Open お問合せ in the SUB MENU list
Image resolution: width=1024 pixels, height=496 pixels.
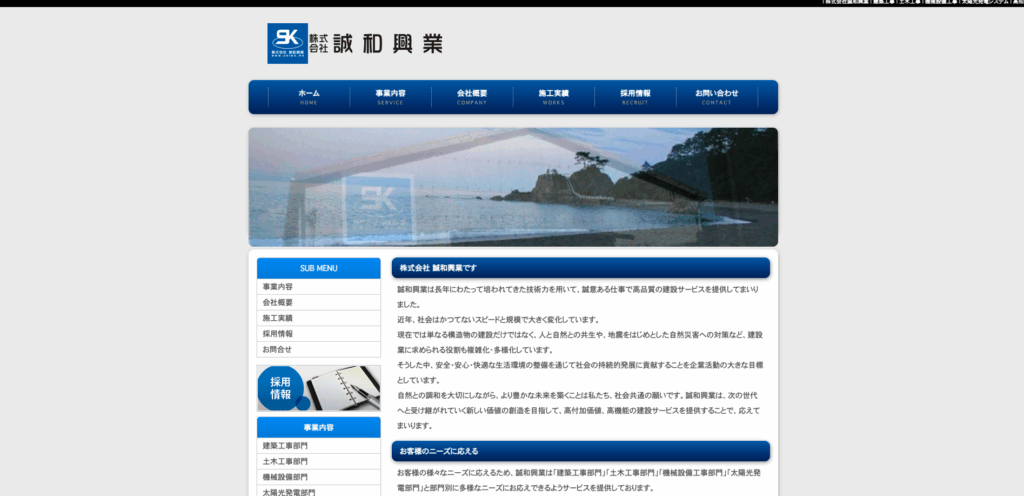[319, 349]
